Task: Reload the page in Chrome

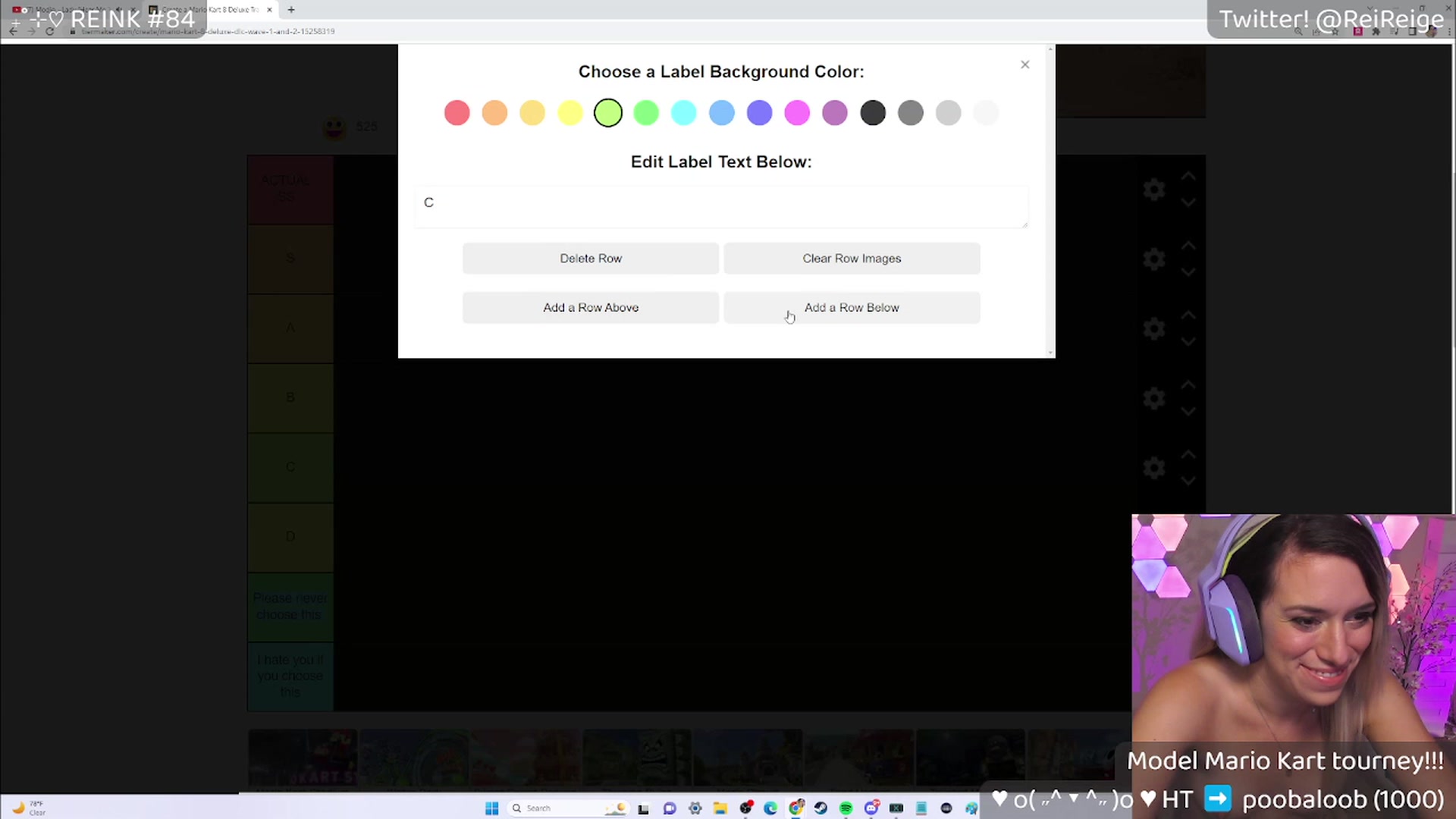Action: 50,31
